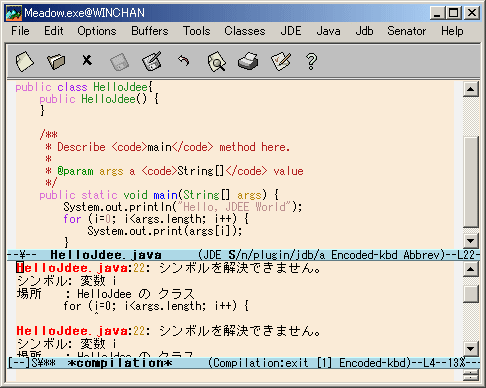Open the Classes menu

tap(245, 31)
